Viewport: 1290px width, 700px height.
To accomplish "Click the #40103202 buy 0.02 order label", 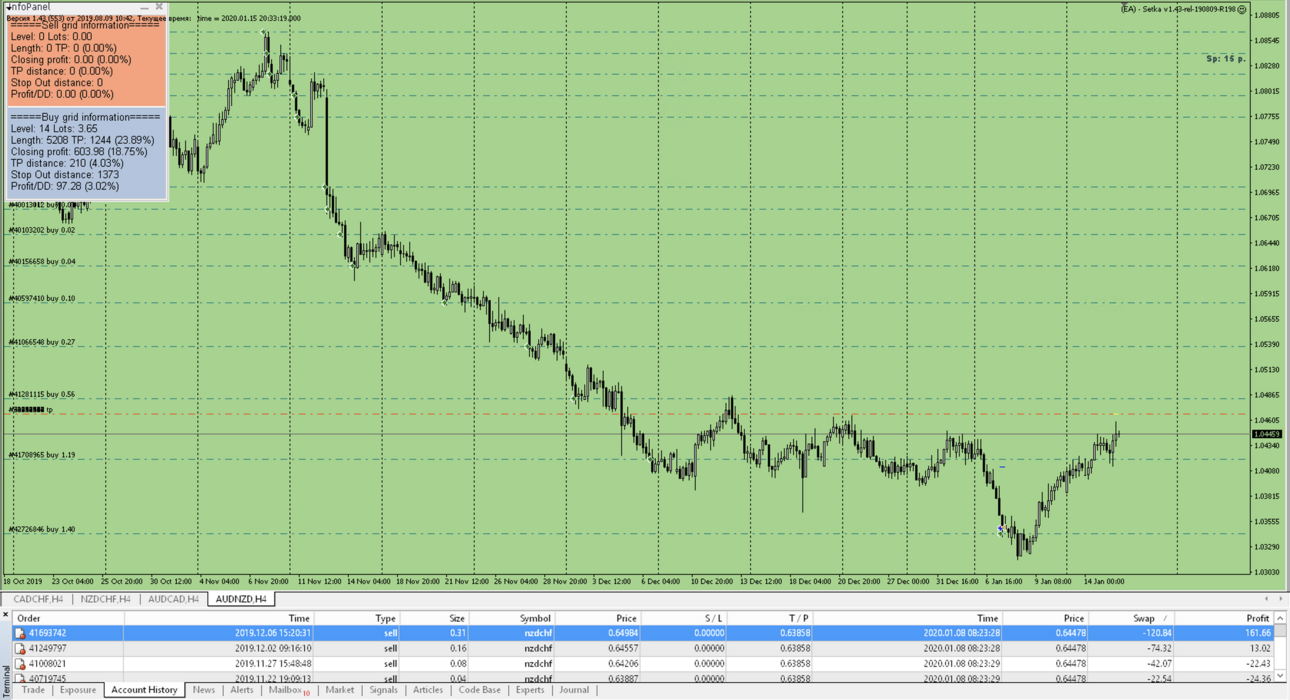I will [42, 230].
